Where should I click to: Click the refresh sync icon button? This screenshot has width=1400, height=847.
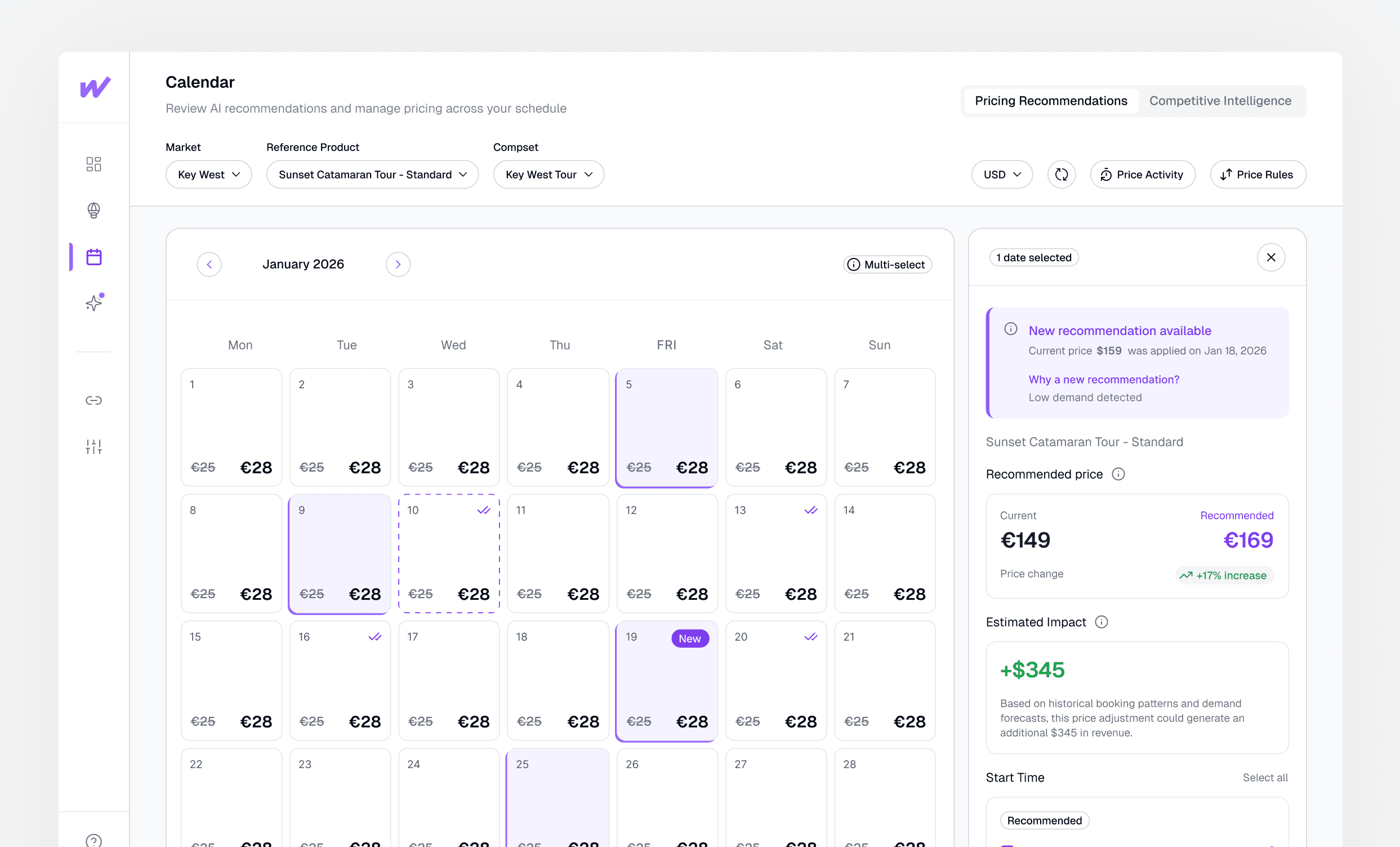tap(1062, 175)
